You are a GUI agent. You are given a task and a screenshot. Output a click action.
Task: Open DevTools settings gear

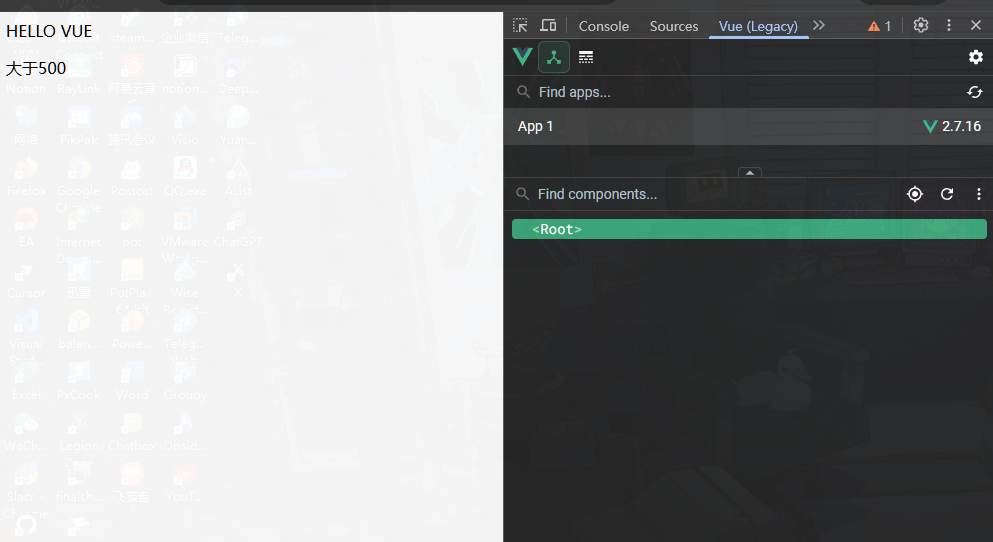click(x=921, y=25)
